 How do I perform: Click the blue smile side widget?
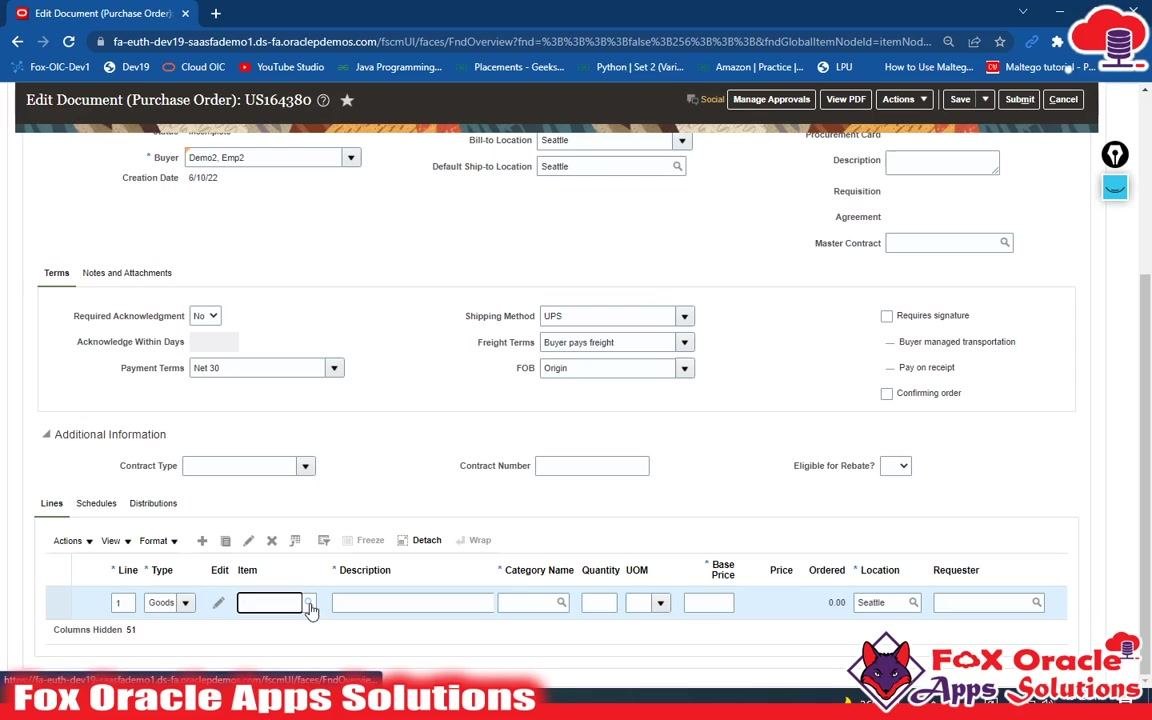coord(1115,187)
